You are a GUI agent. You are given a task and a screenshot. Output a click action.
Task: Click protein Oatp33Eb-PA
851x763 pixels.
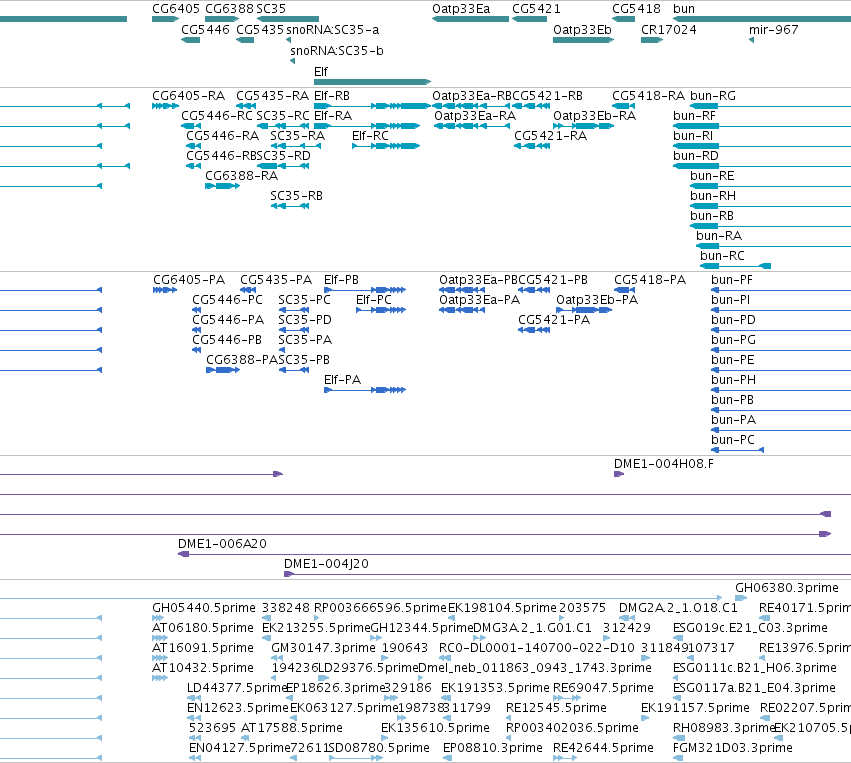(584, 310)
